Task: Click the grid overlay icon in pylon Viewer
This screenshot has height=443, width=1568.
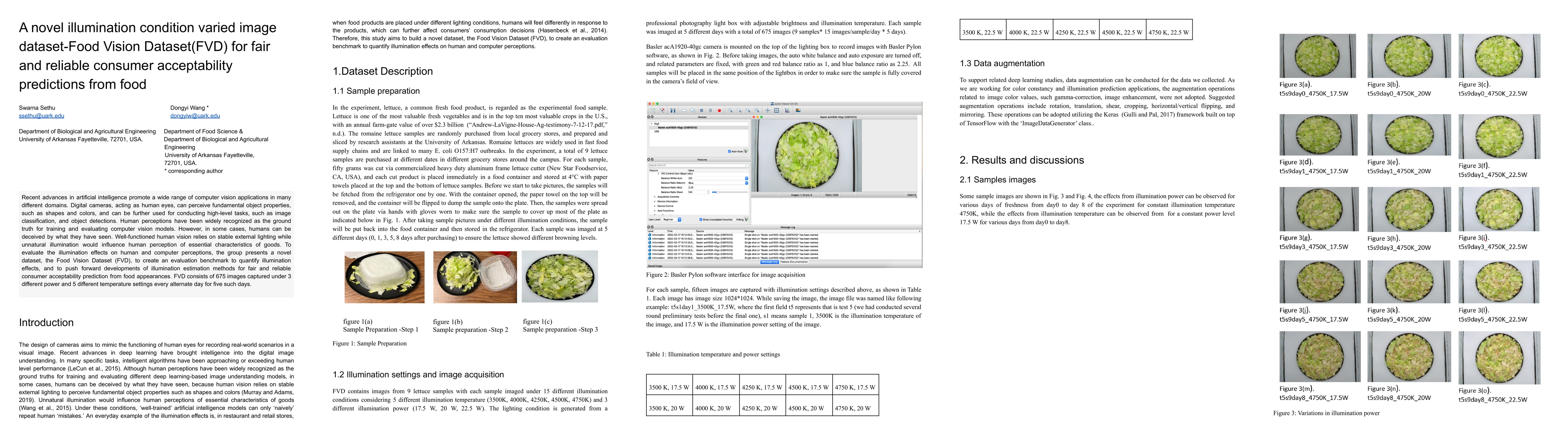Action: pyautogui.click(x=777, y=111)
